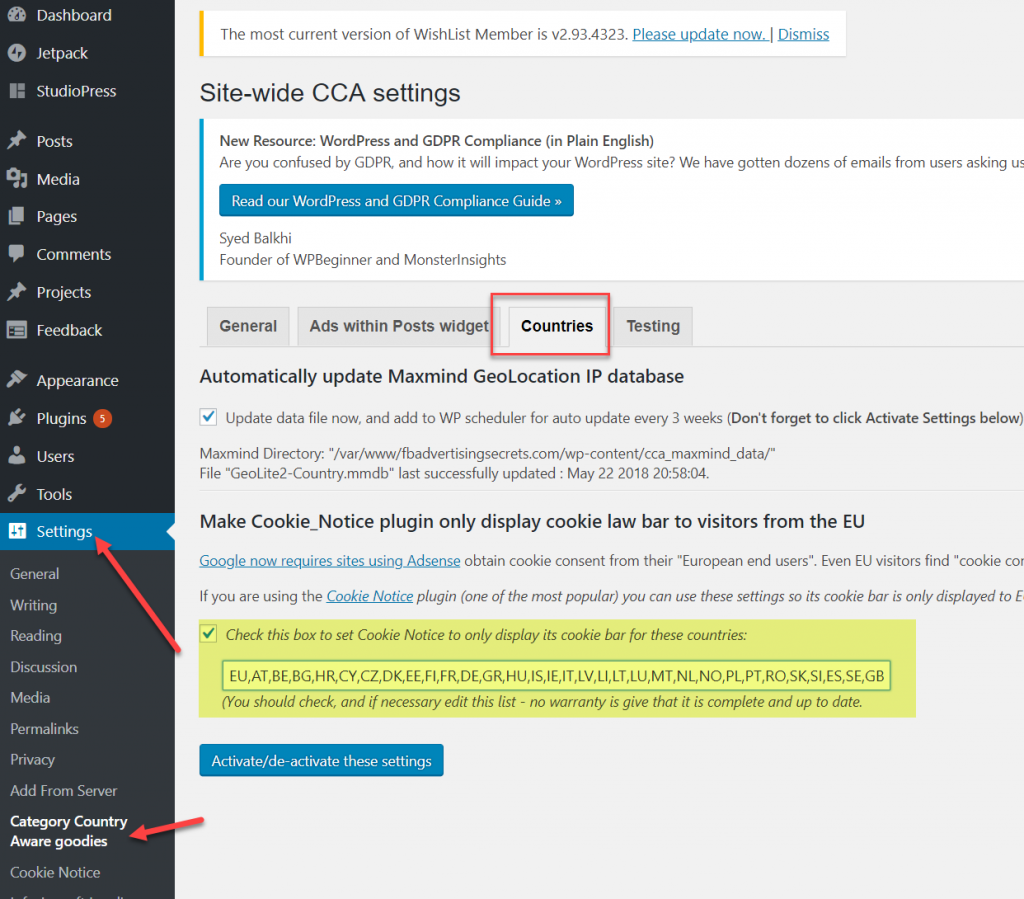Open Add From Server submenu
1024x899 pixels.
tap(63, 790)
